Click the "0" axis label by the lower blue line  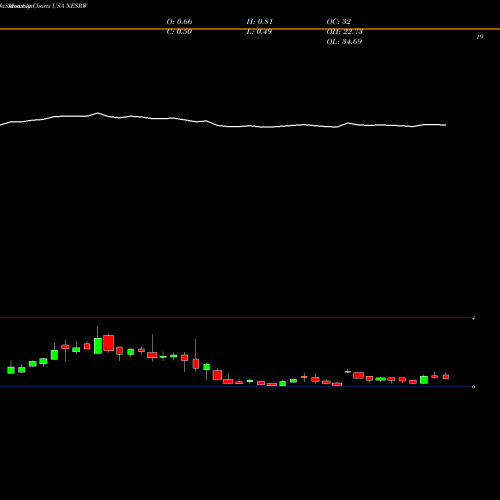[x=473, y=387]
